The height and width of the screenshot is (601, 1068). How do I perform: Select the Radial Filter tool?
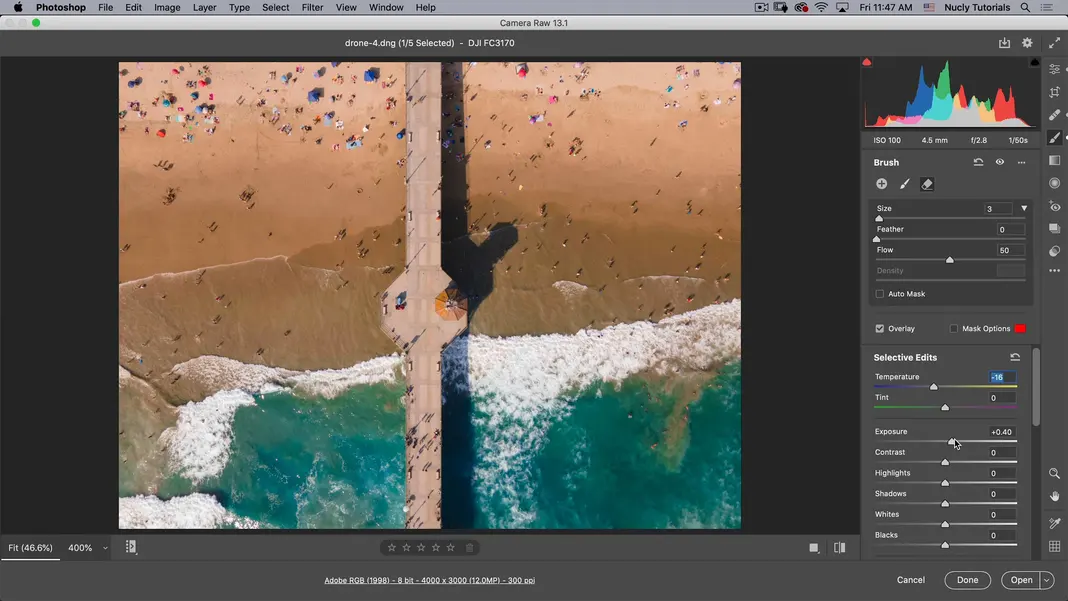[x=1054, y=183]
